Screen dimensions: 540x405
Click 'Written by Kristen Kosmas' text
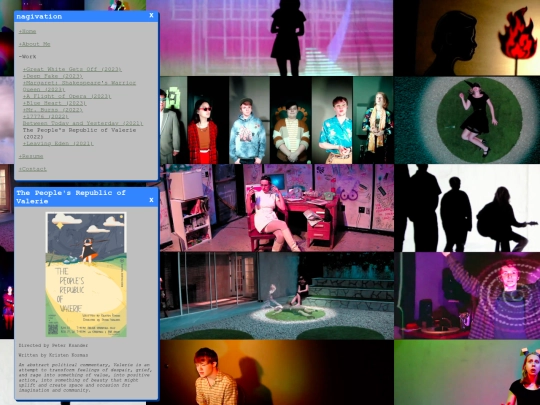[53, 355]
